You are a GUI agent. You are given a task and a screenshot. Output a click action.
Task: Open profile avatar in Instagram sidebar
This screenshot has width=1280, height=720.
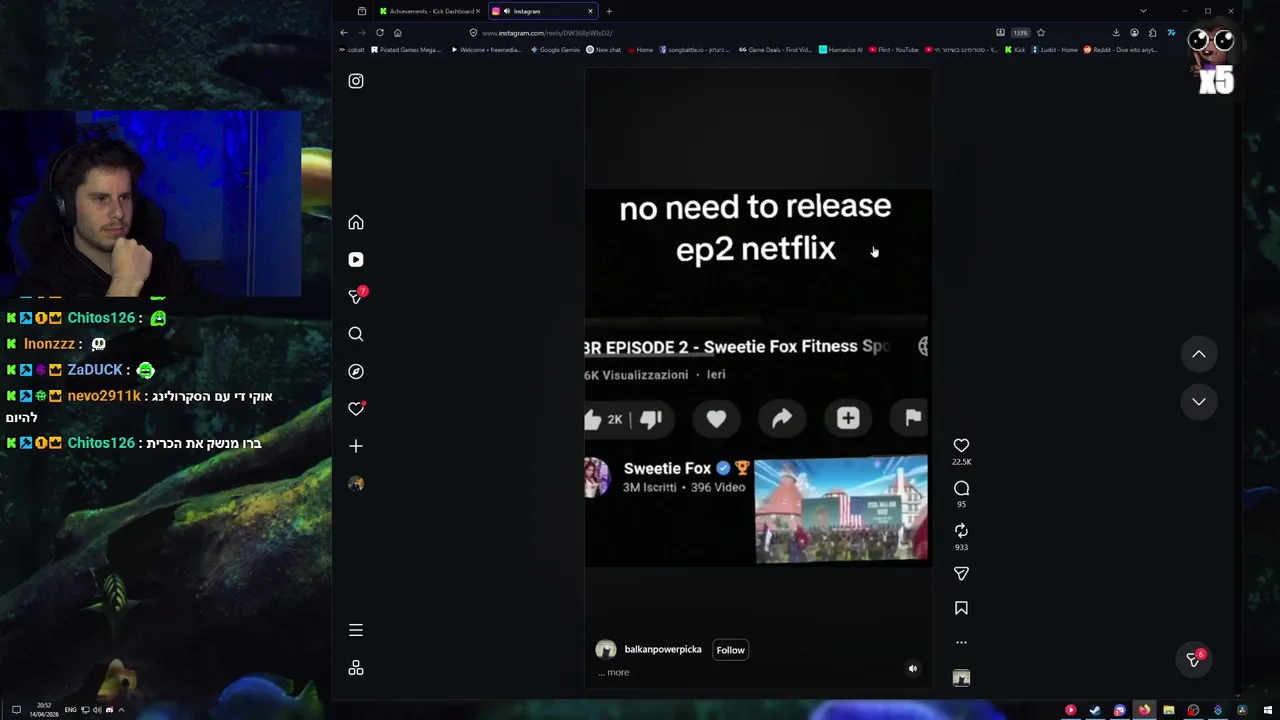tap(356, 483)
